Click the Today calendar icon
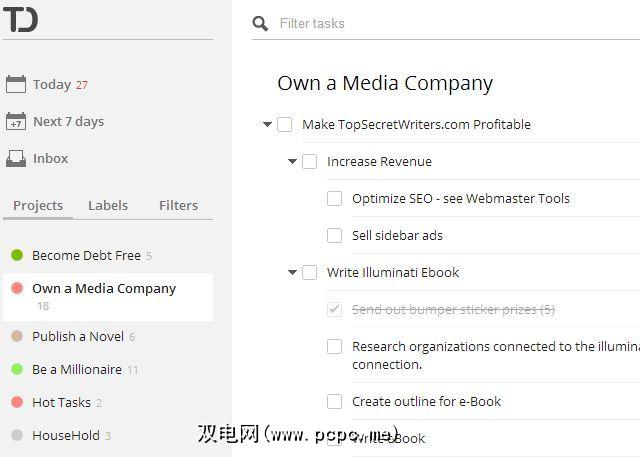Viewport: 640px width, 457px height. point(16,85)
